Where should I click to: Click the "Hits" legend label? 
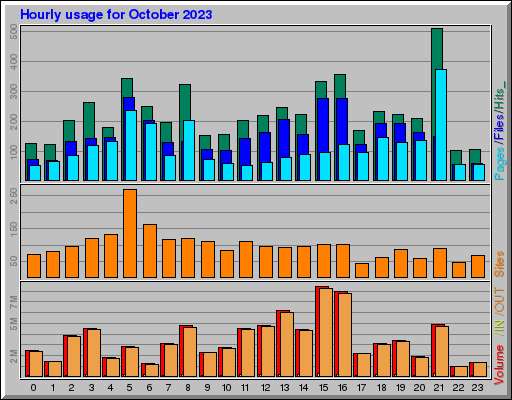499,95
